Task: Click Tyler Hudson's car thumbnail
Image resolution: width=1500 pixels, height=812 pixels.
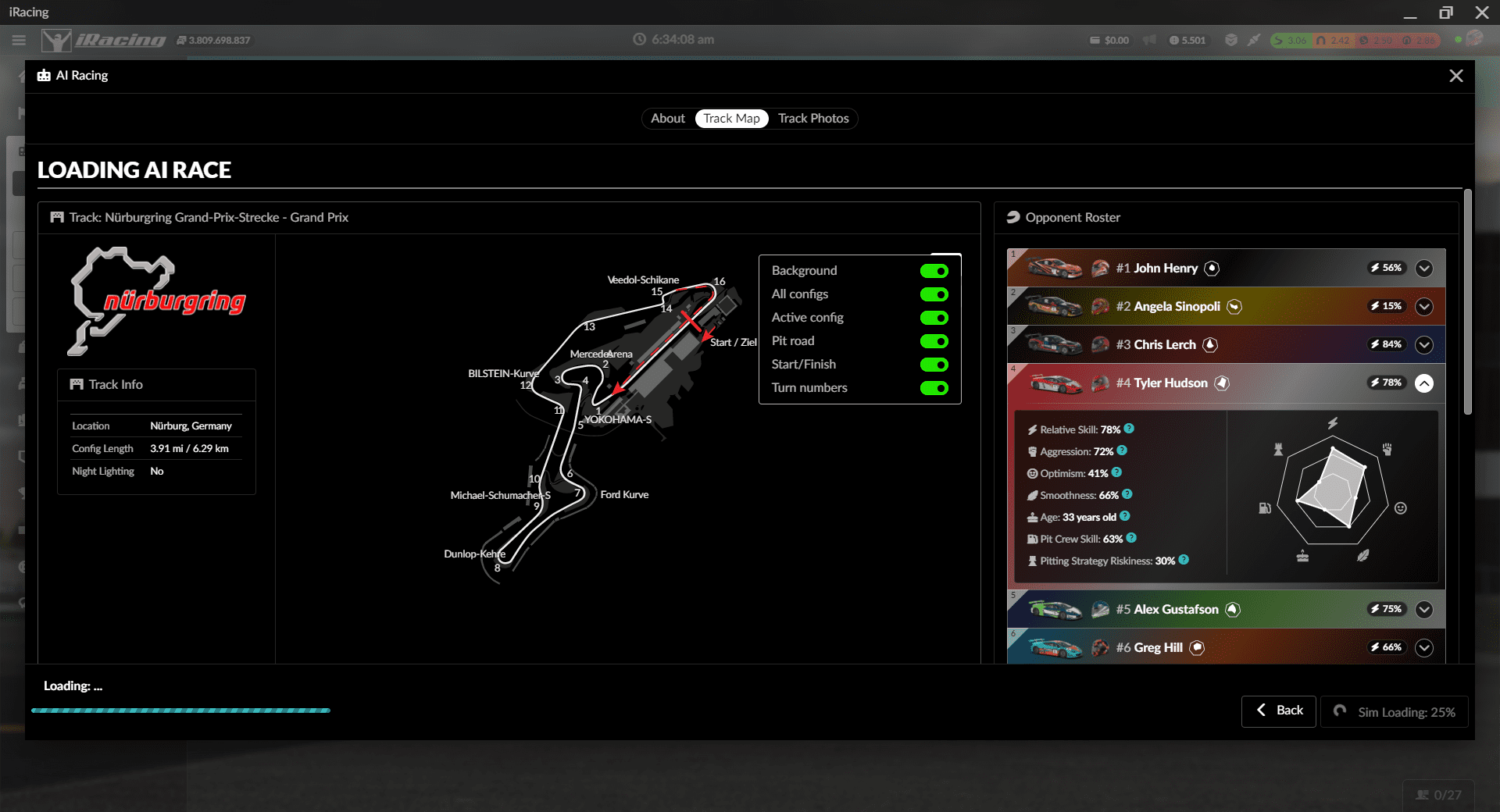Action: point(1055,383)
